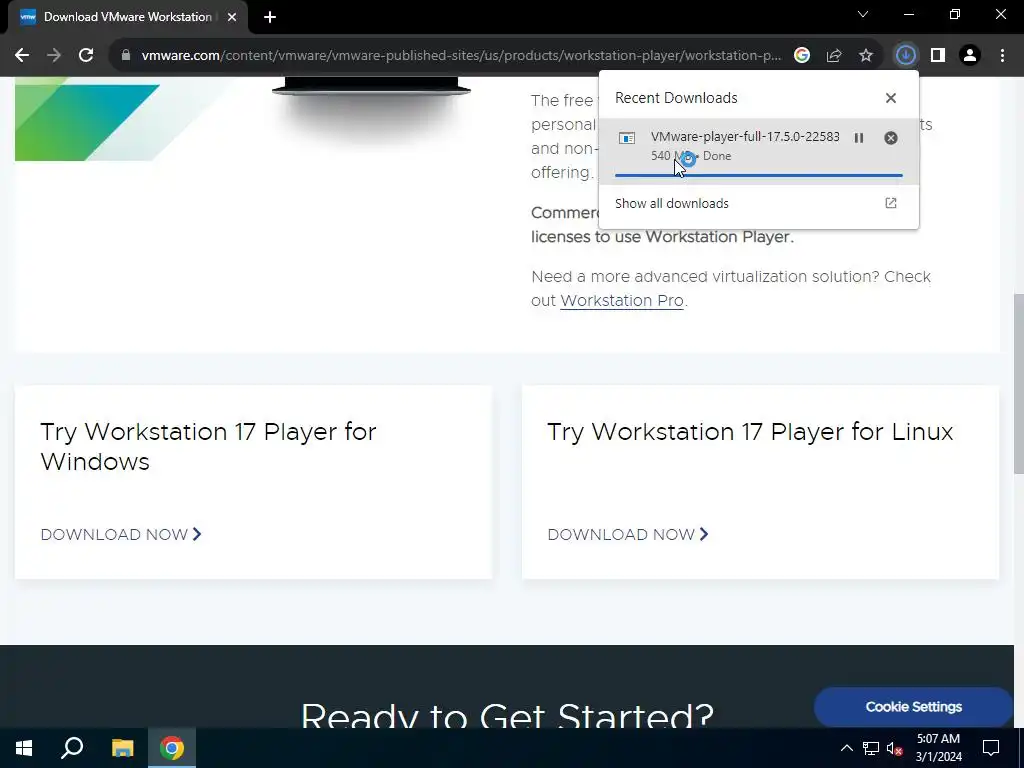Select the Download VMware Workstation tab
Viewport: 1024px width, 768px height.
tap(127, 17)
